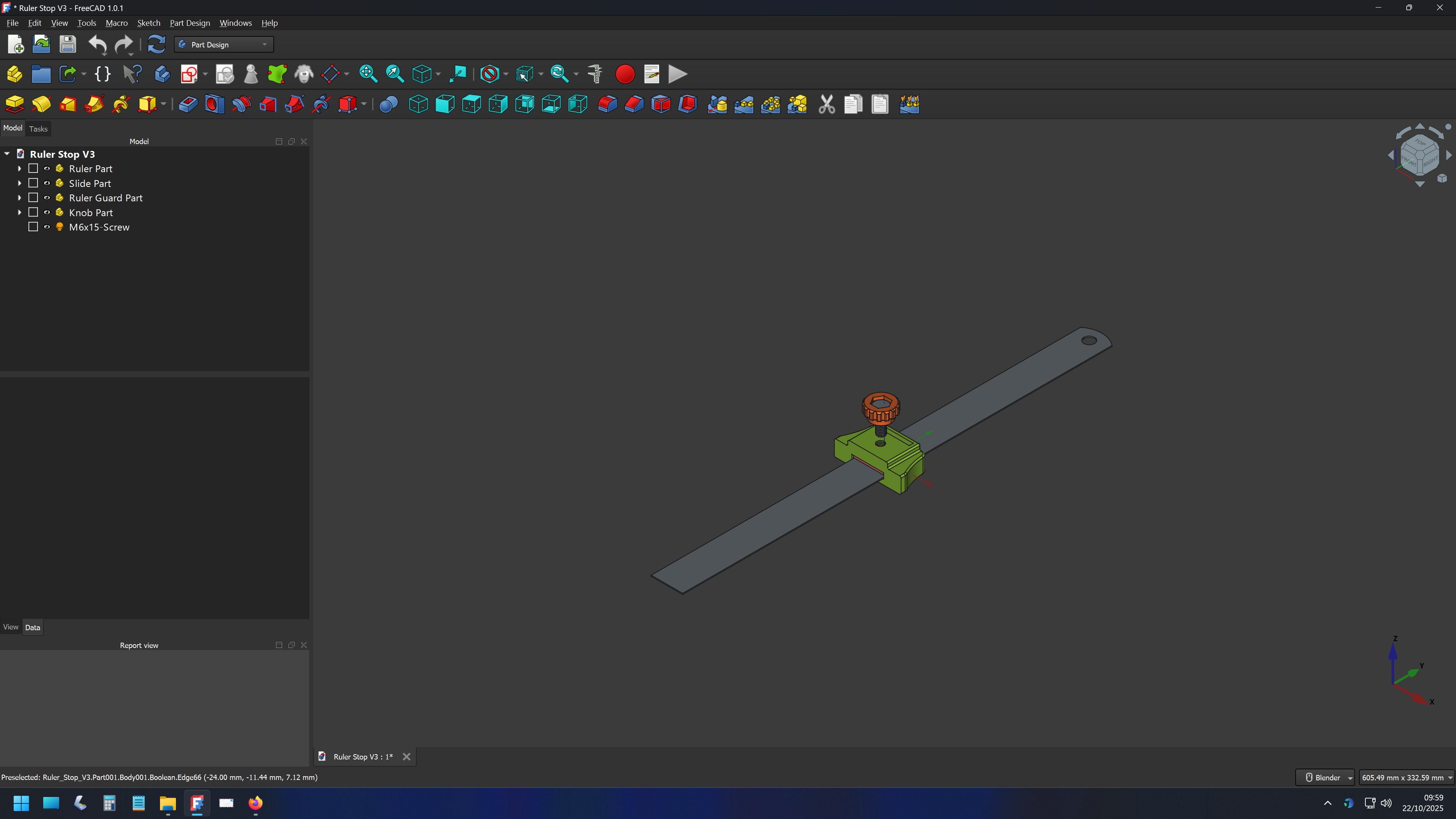Toggle visibility eye of Knob Part

(x=47, y=212)
